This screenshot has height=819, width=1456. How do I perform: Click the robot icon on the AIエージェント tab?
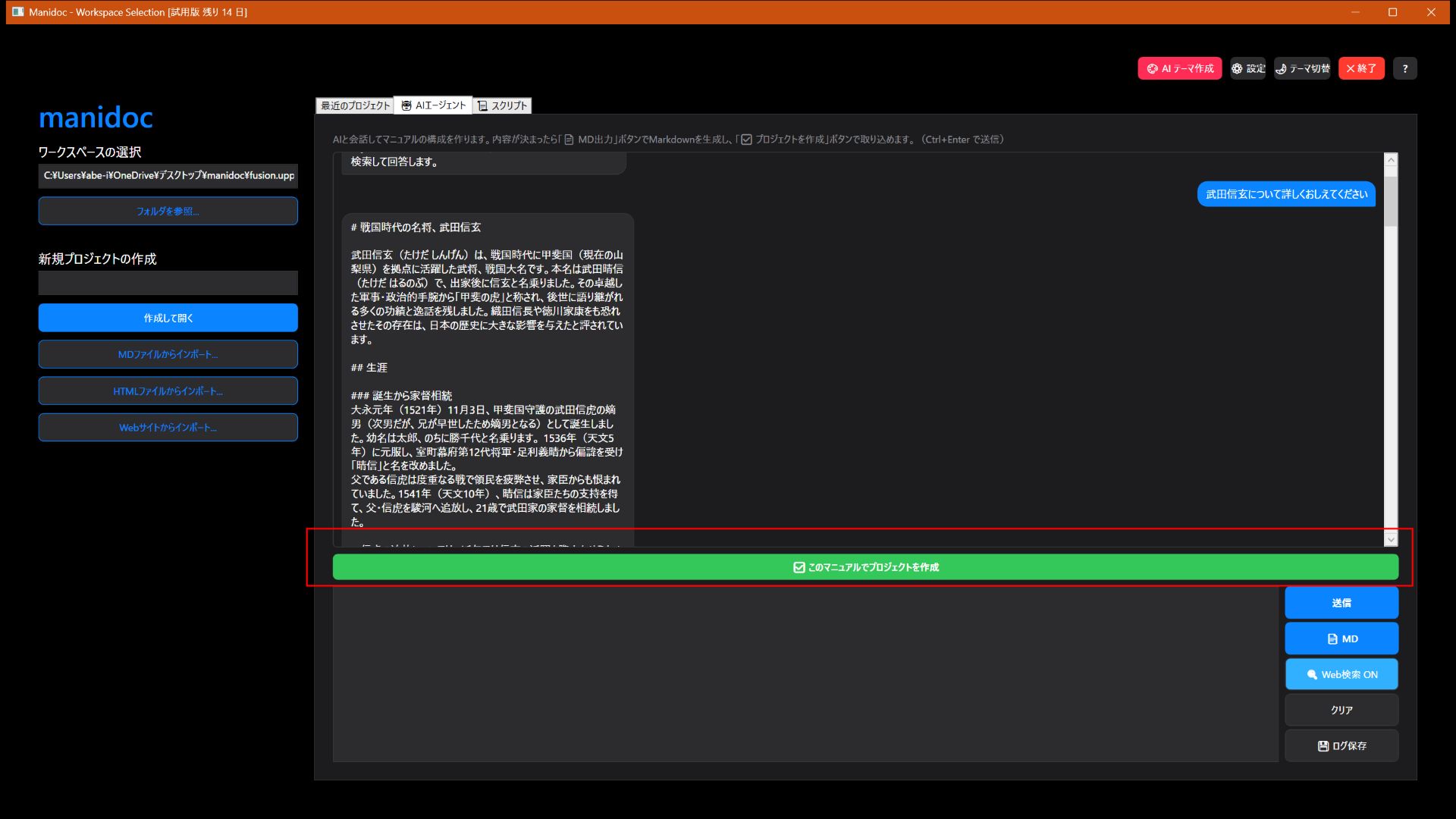[406, 105]
